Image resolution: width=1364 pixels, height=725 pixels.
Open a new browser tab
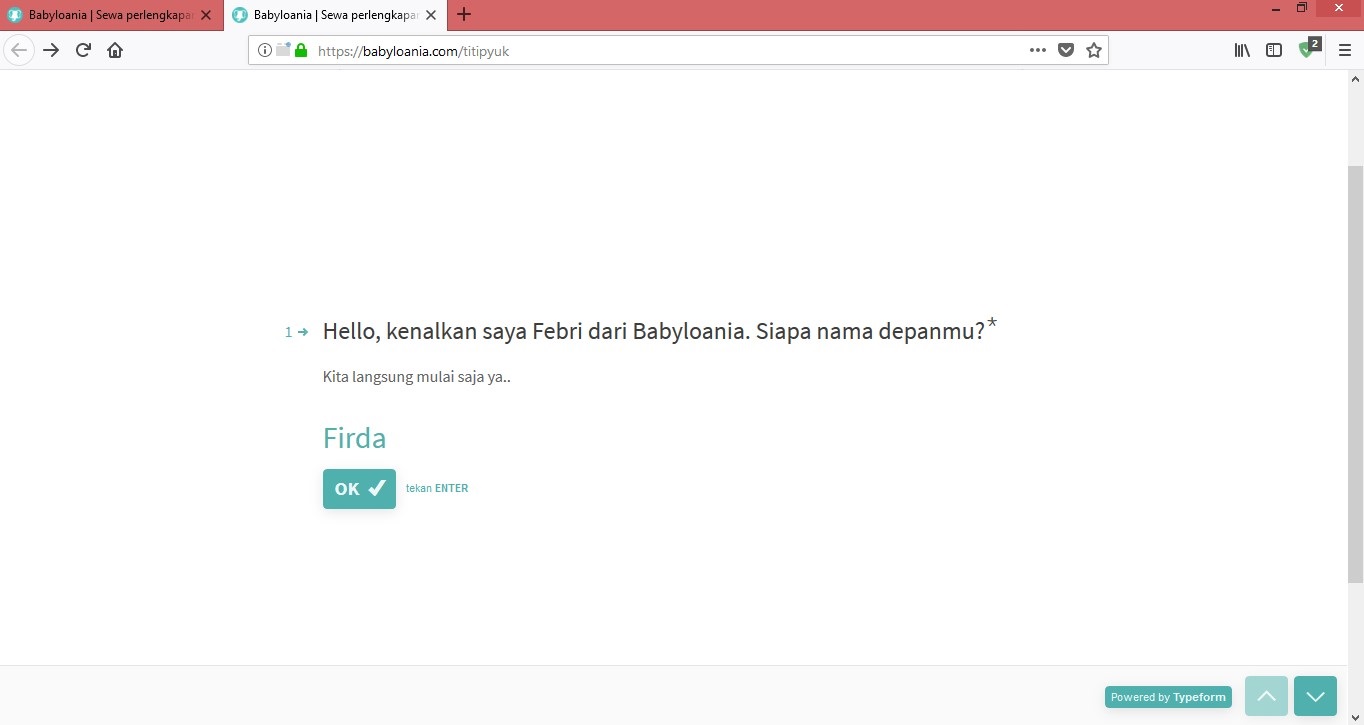463,15
